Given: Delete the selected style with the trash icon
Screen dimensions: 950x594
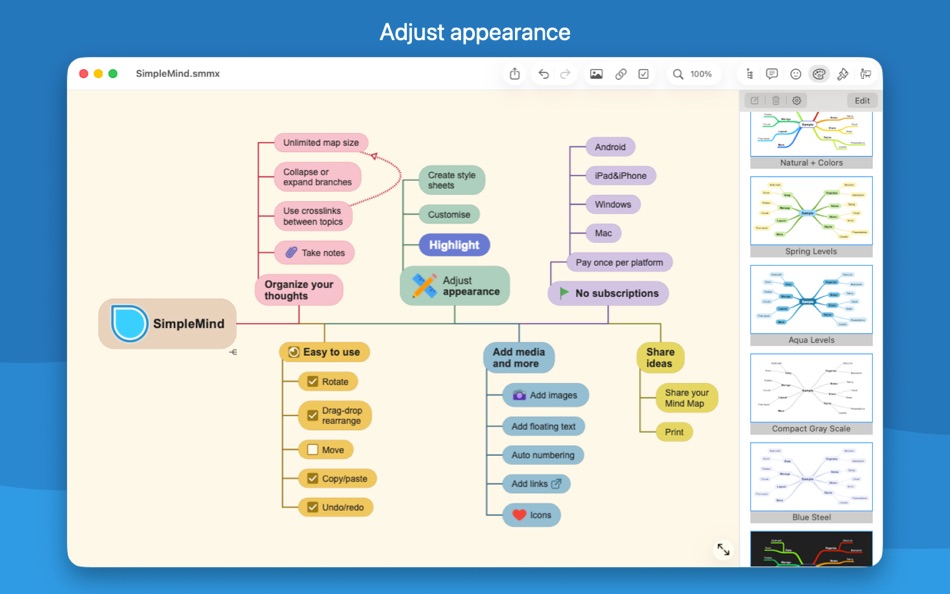Looking at the screenshot, I should (x=774, y=100).
